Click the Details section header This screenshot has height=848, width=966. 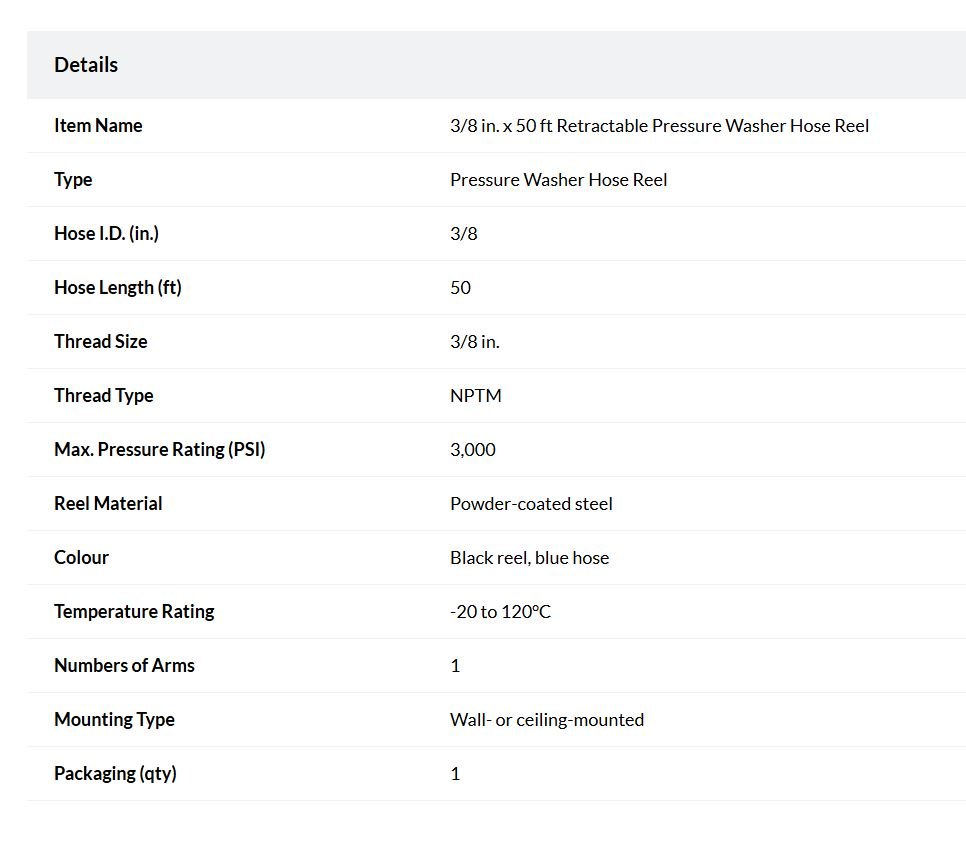[86, 65]
